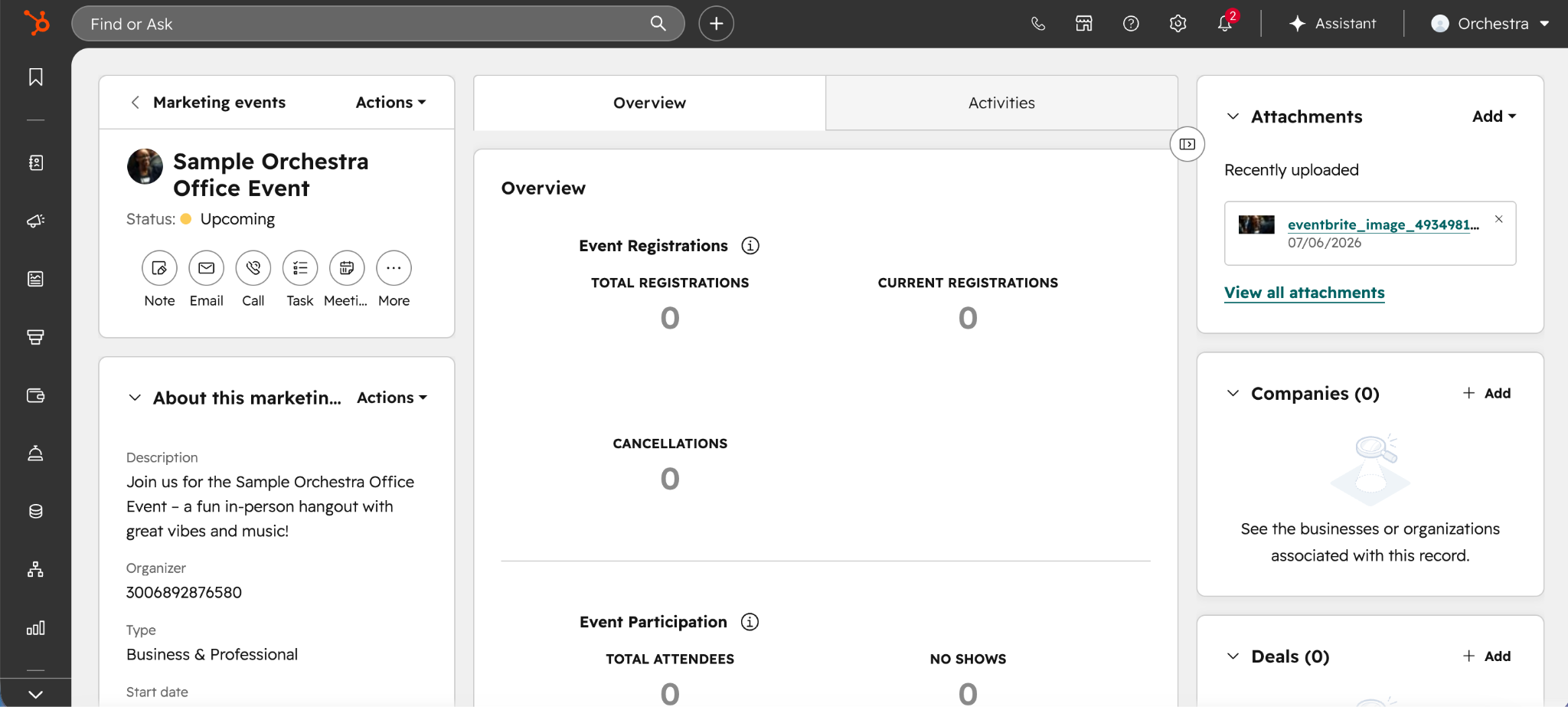
Task: Click View all attachments
Action: coord(1305,293)
